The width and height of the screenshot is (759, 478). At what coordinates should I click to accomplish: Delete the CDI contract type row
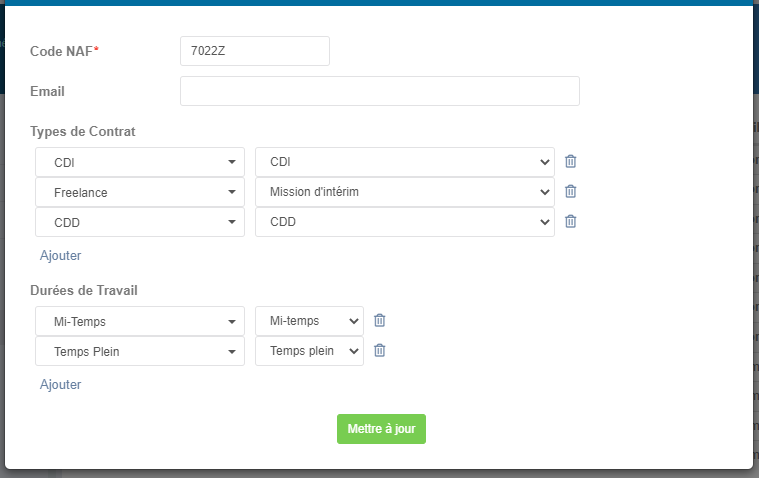click(x=571, y=161)
